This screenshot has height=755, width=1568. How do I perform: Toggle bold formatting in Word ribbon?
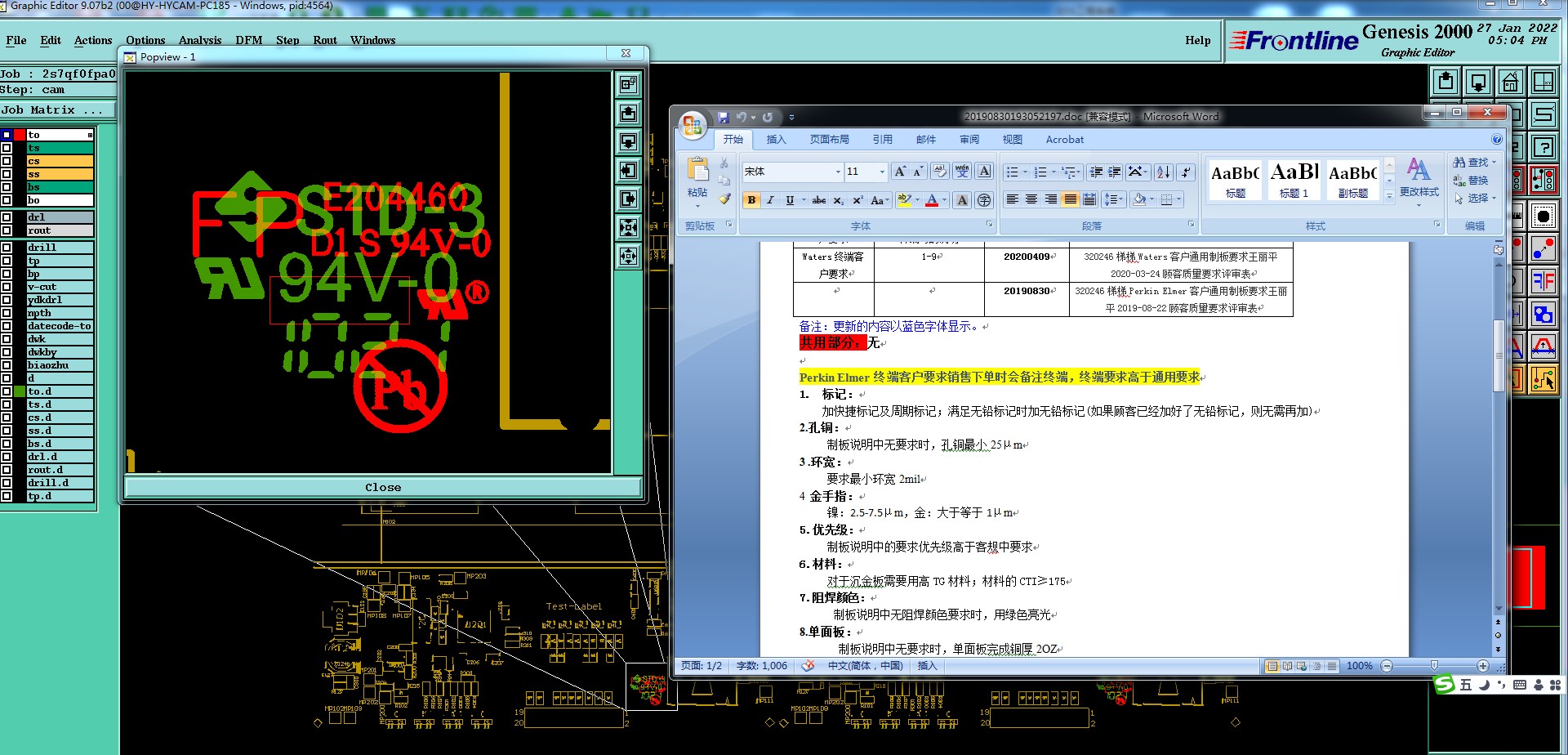751,200
